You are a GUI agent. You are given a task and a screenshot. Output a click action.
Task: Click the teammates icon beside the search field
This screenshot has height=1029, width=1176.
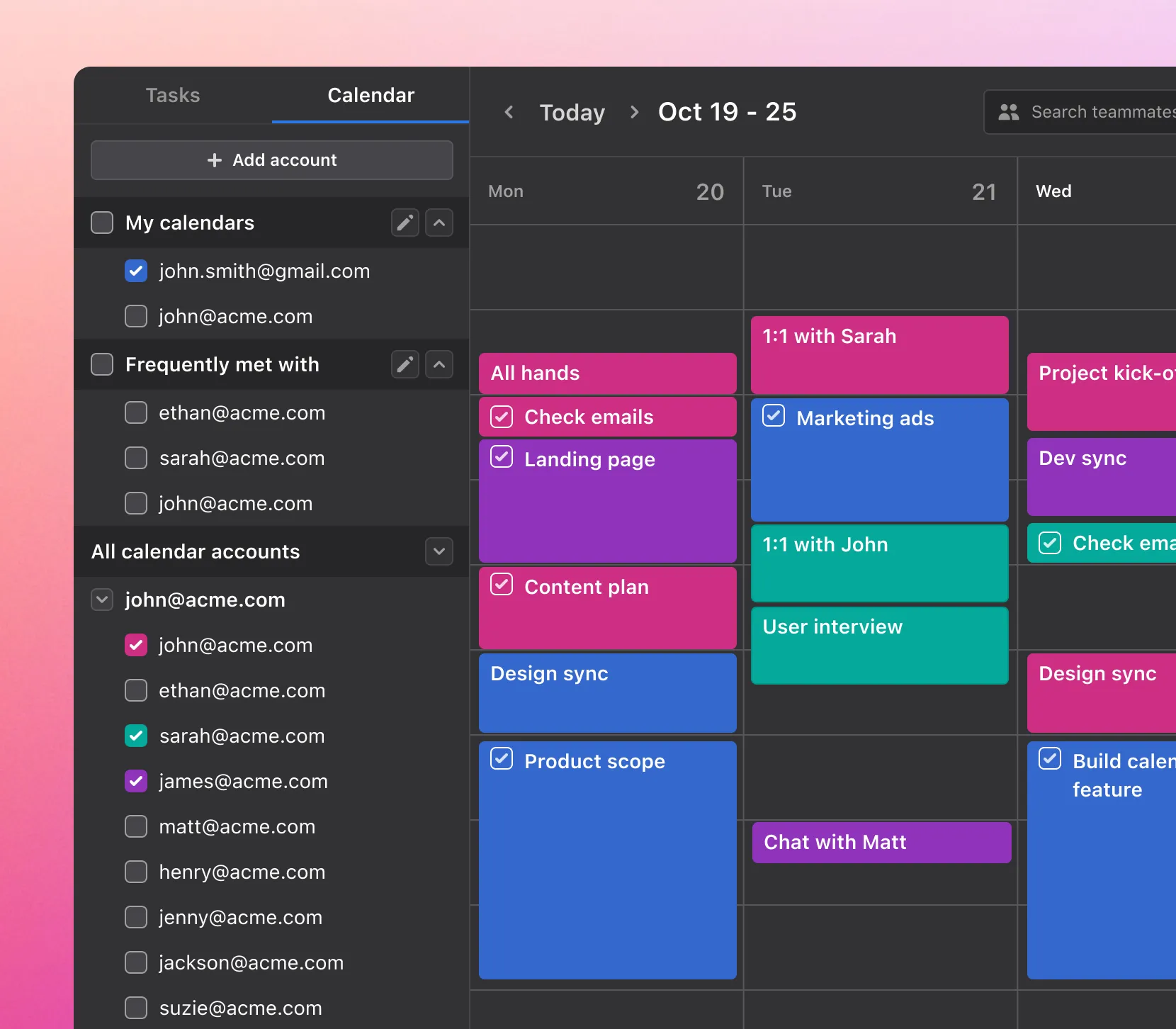click(x=1009, y=111)
